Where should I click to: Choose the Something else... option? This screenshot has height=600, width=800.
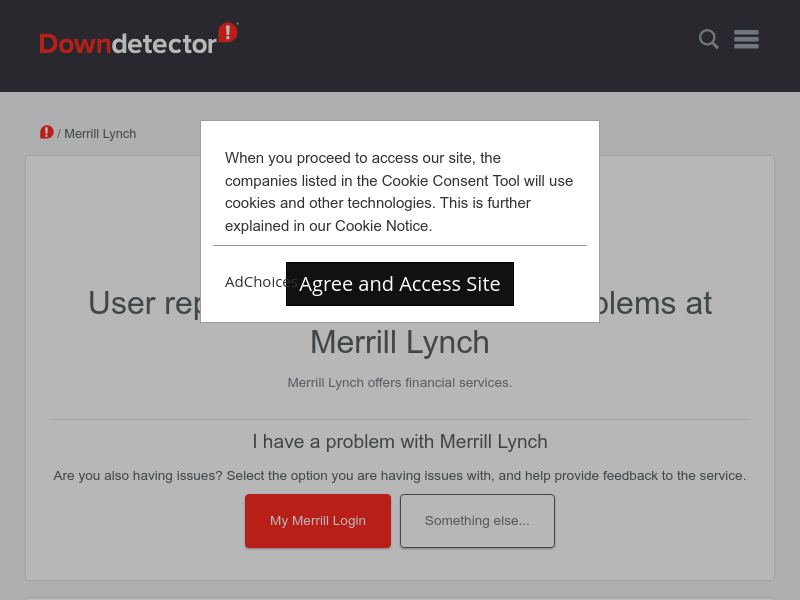[x=477, y=521]
